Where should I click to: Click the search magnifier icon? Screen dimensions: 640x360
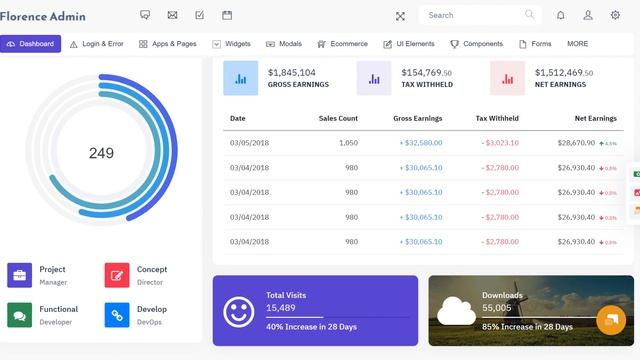(529, 15)
